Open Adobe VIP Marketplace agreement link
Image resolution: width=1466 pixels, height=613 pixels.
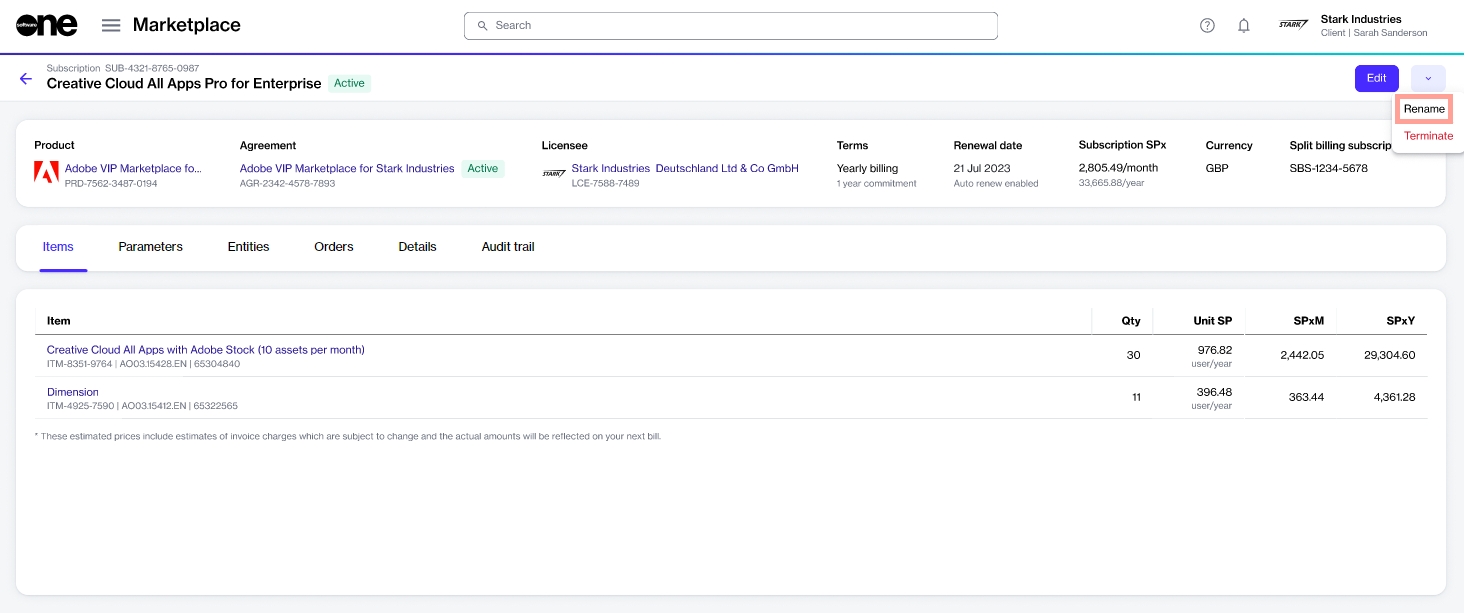point(346,168)
